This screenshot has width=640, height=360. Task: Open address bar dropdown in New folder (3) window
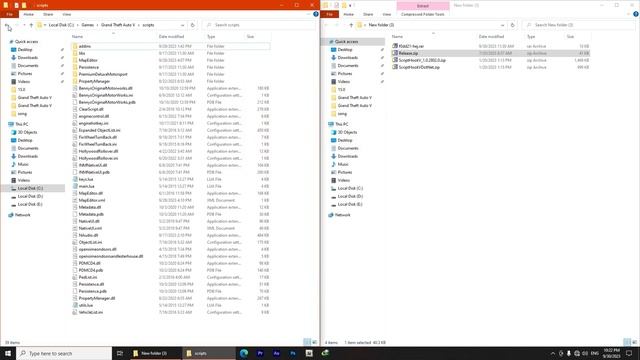coord(502,25)
